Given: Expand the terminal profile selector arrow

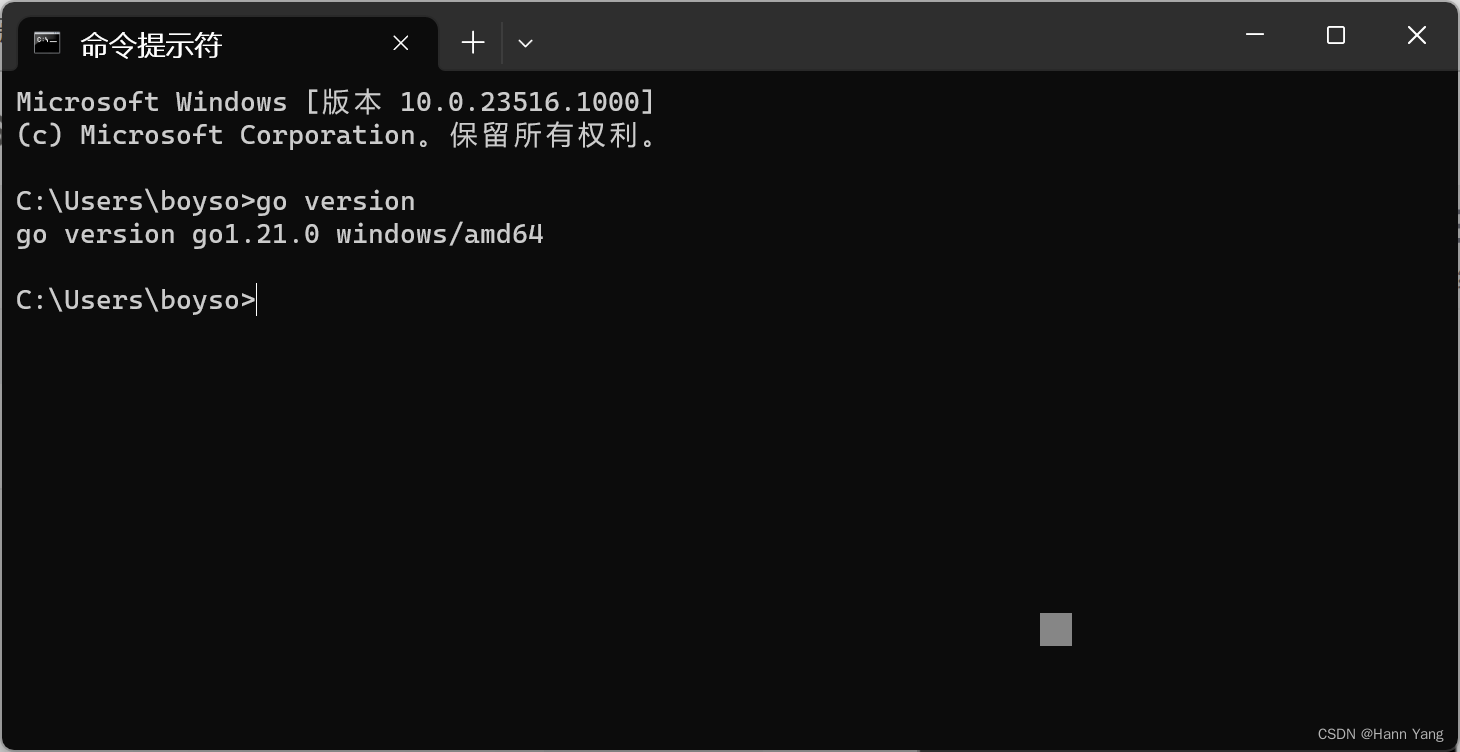Looking at the screenshot, I should pos(525,43).
